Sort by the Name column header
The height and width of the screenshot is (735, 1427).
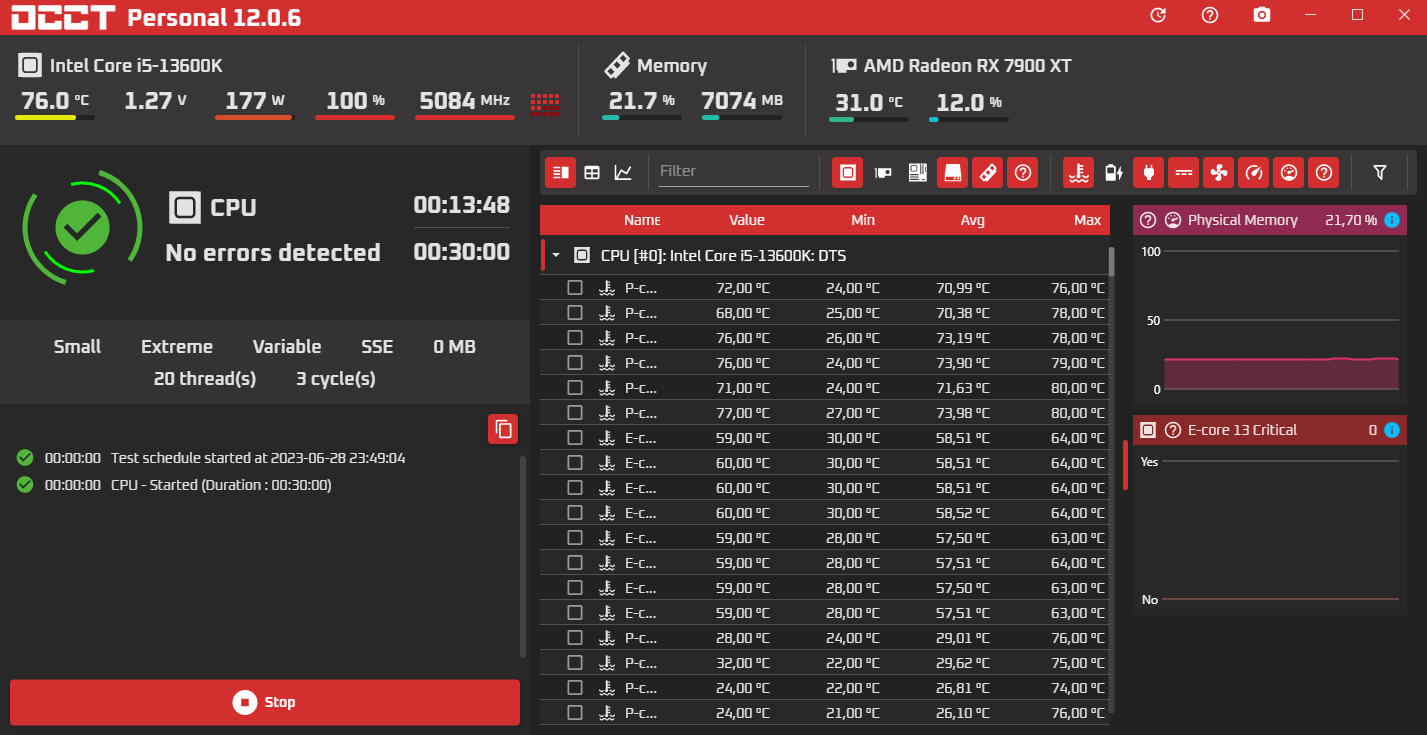[642, 220]
